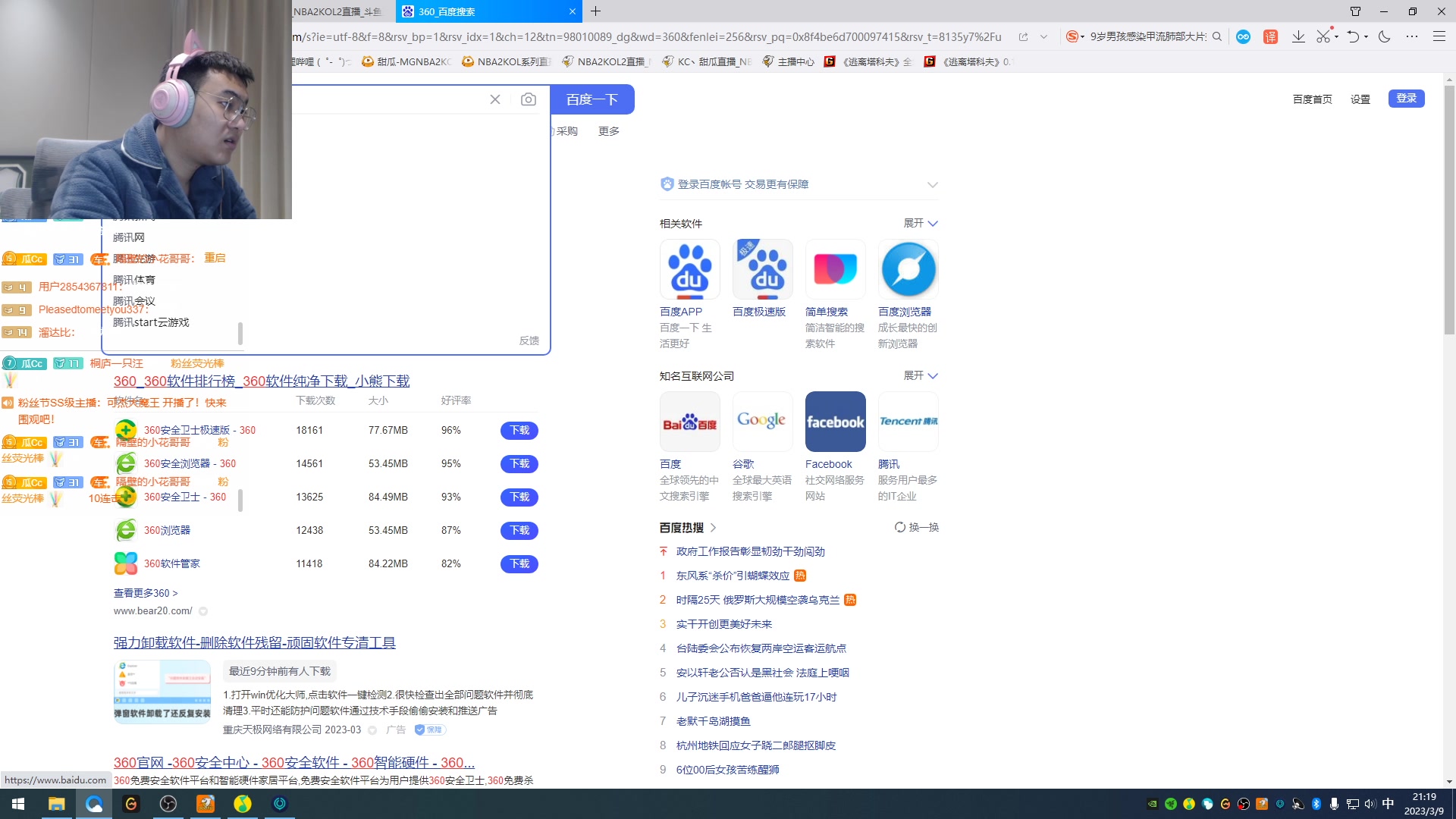Expand the 登录百度帐号 notice chevron
Viewport: 1456px width, 819px height.
[933, 184]
